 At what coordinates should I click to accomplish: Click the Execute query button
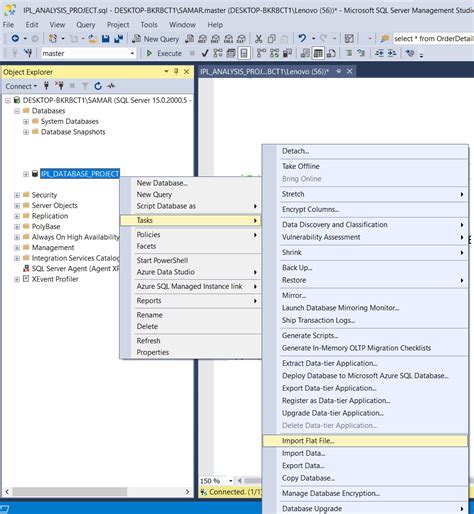164,53
